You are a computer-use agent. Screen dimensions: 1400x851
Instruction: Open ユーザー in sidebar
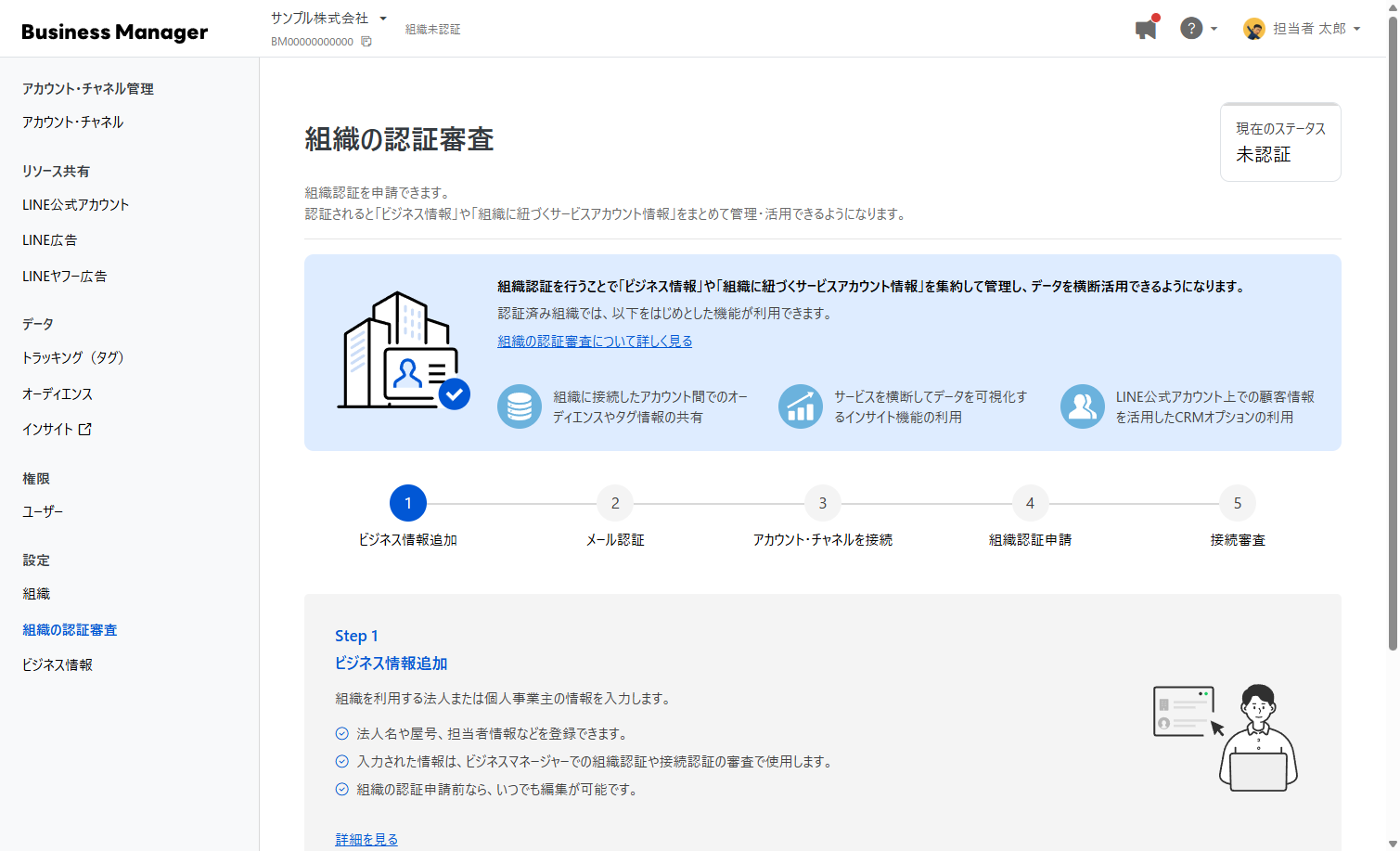coord(43,512)
